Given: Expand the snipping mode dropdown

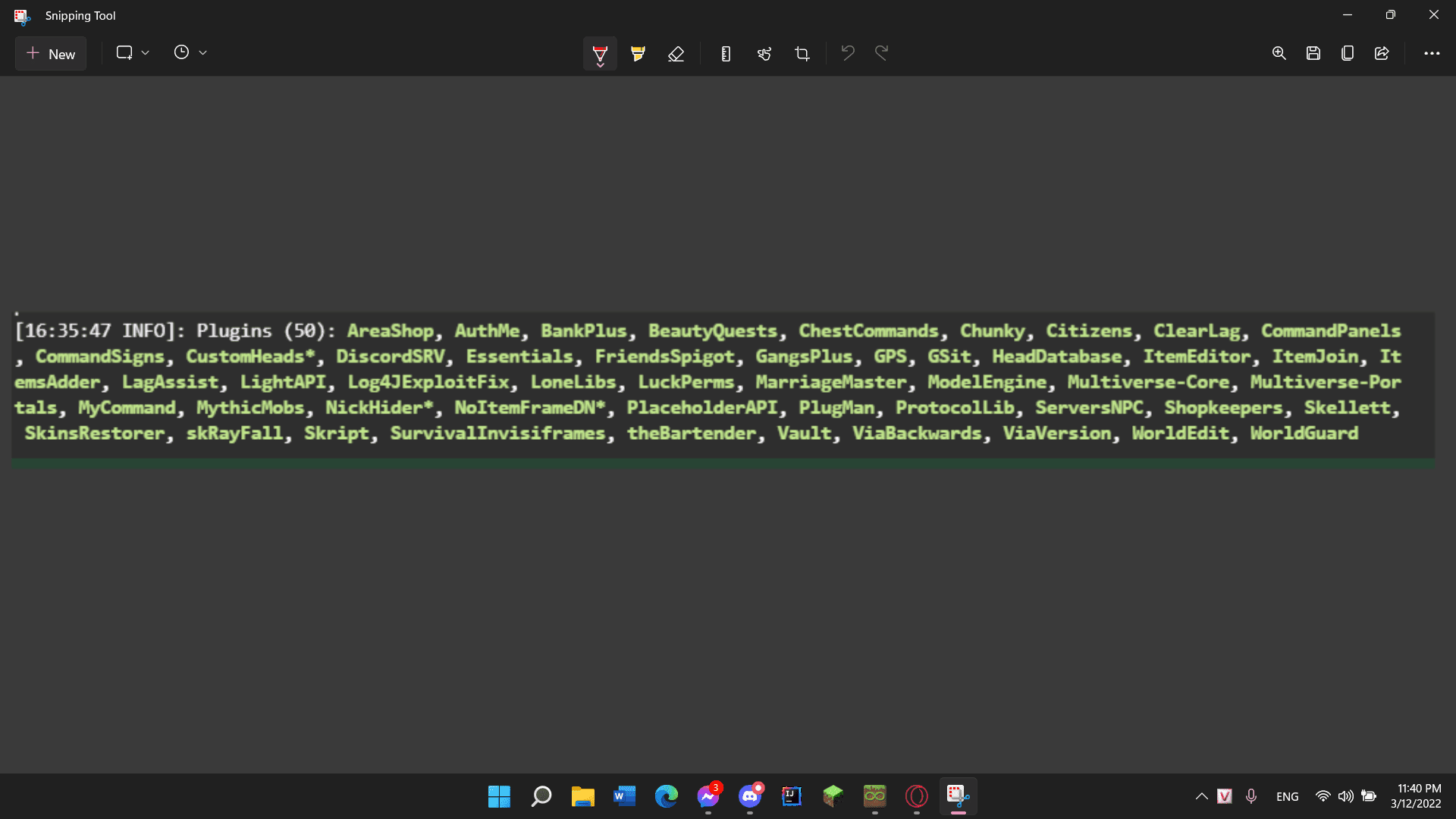Looking at the screenshot, I should (x=133, y=52).
